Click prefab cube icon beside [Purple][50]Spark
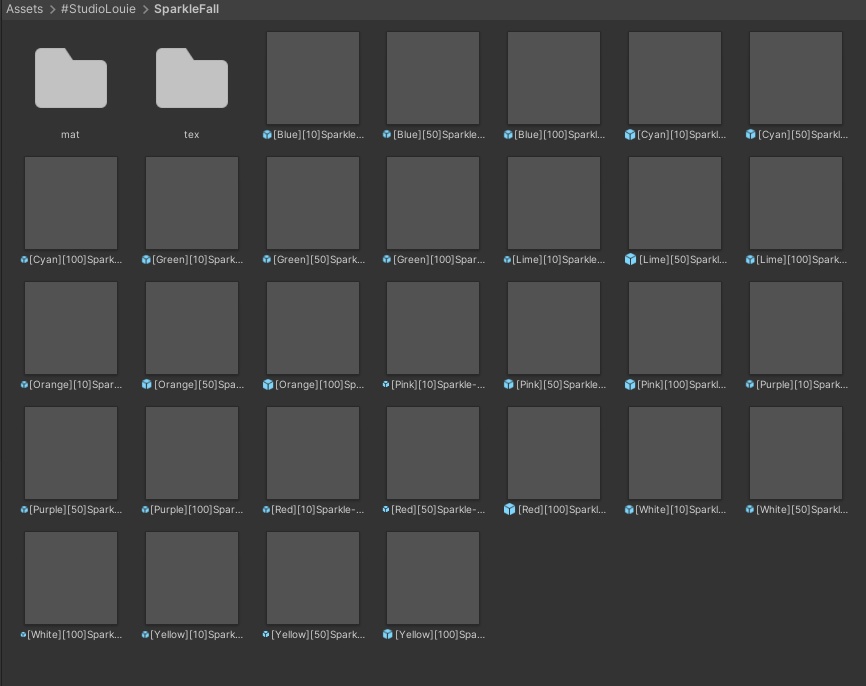 (24, 510)
